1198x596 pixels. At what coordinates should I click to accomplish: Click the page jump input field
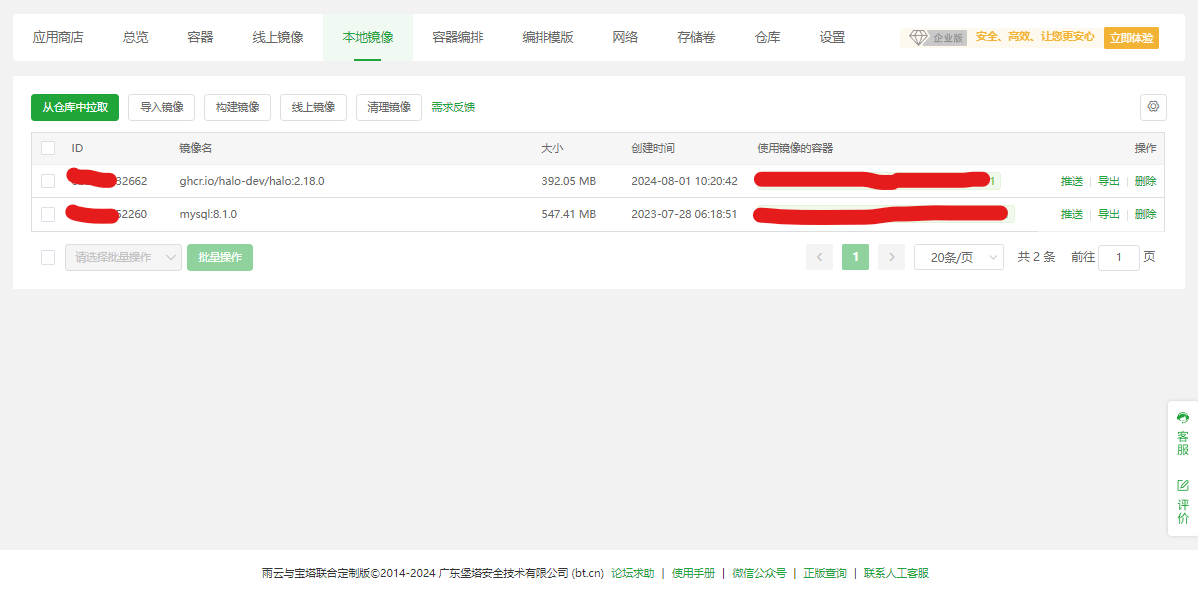[x=1118, y=257]
